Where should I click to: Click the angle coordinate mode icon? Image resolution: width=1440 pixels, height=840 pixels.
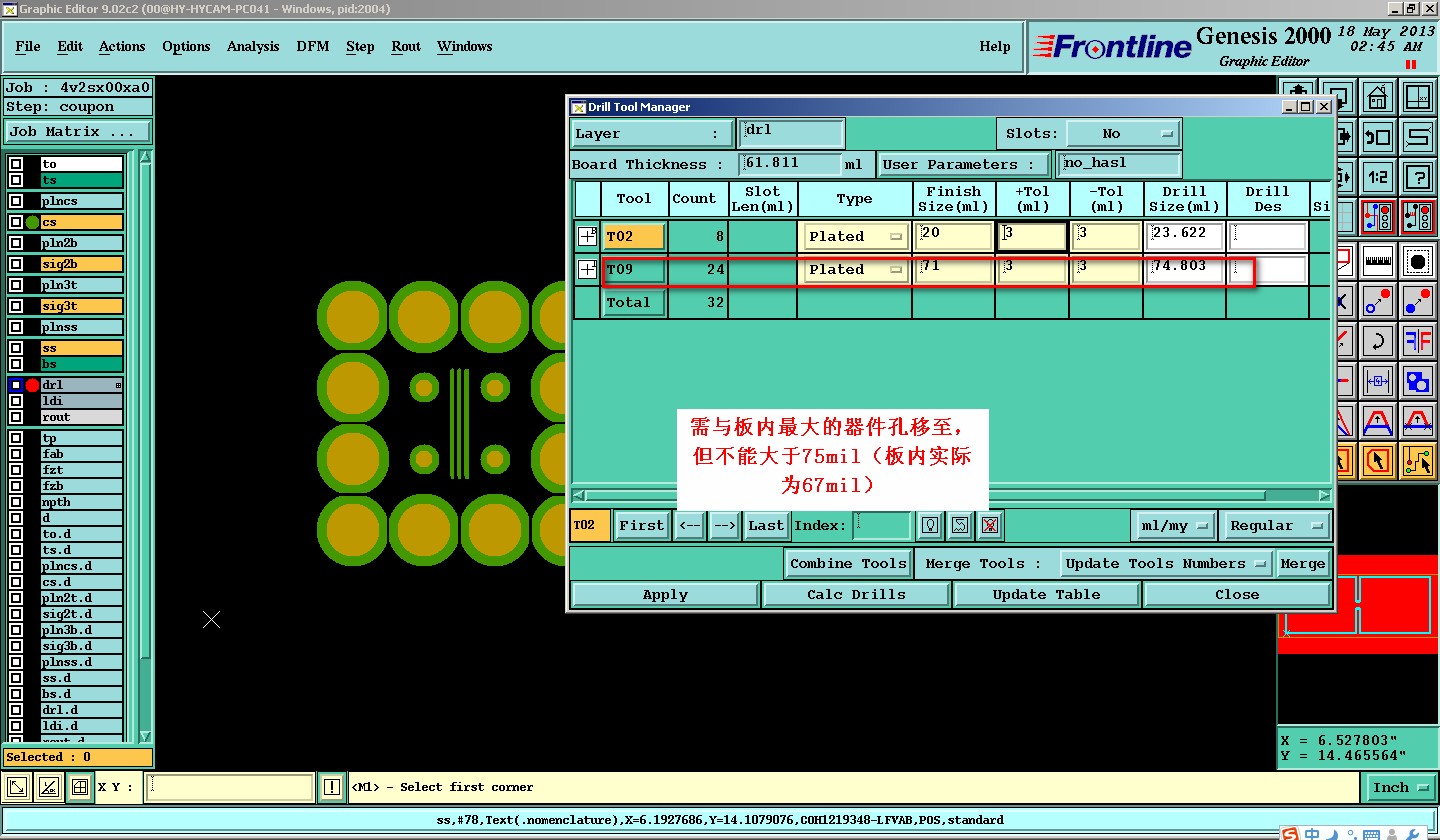(48, 787)
